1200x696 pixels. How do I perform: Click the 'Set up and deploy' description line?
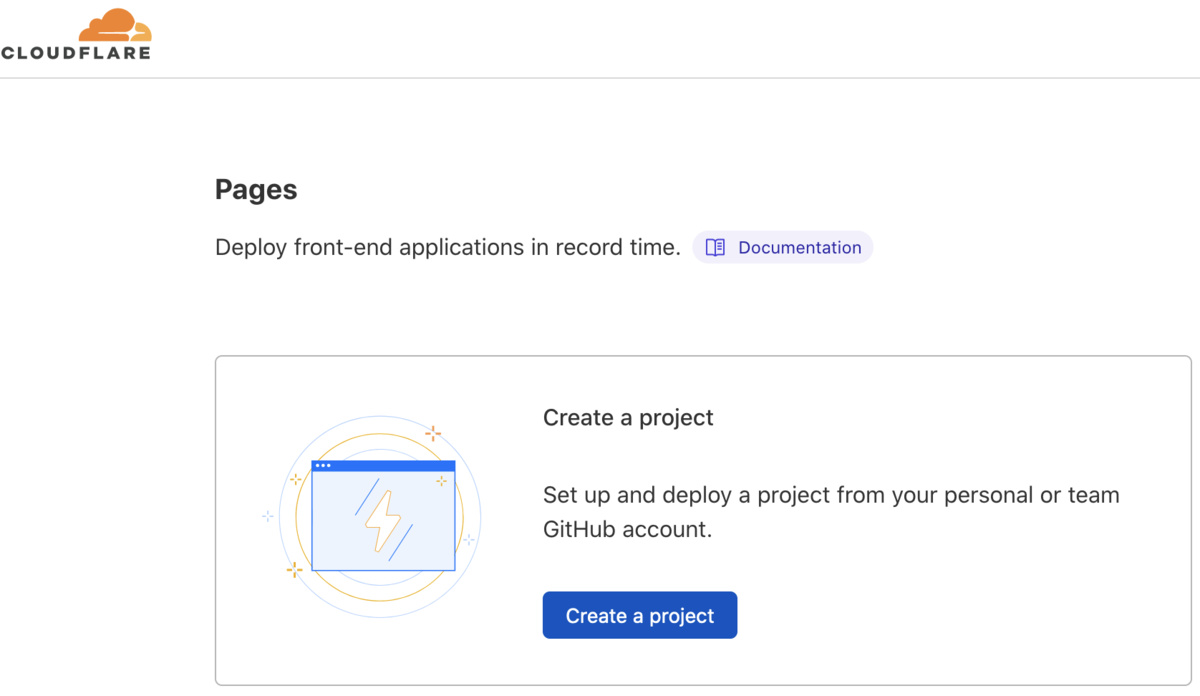(x=830, y=494)
